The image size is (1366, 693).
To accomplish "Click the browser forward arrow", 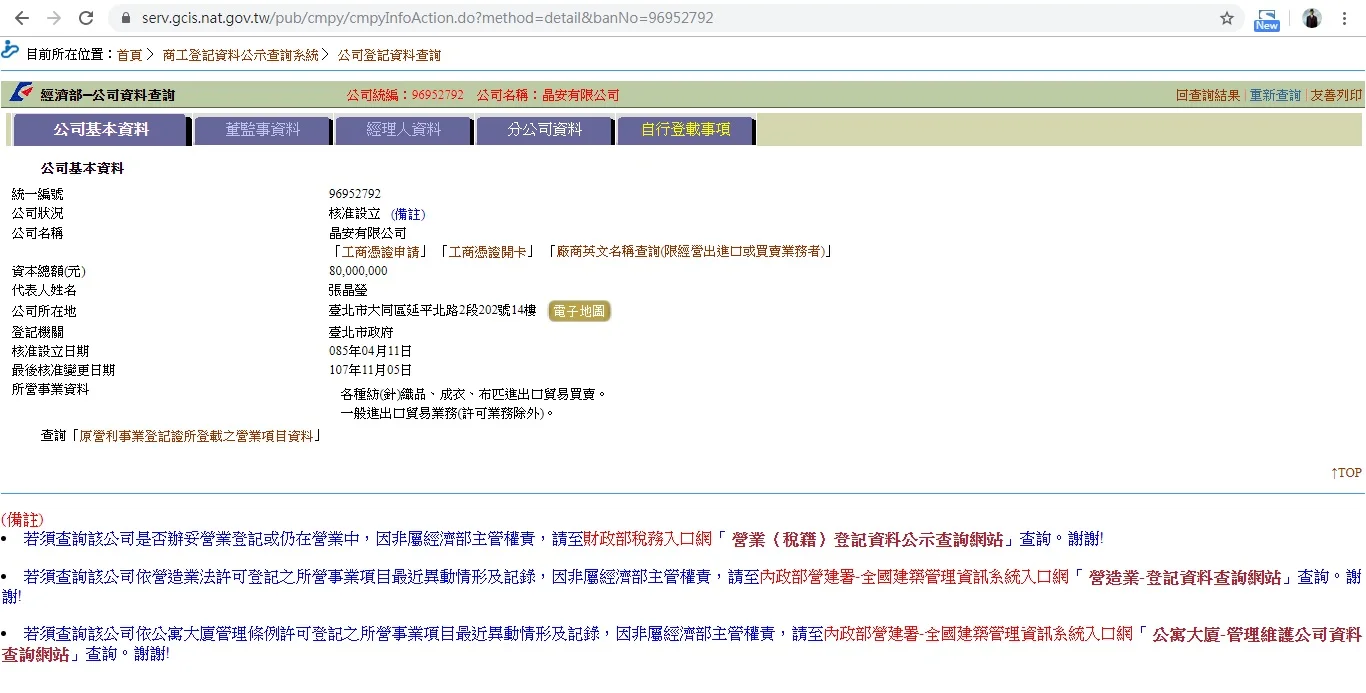I will [54, 18].
